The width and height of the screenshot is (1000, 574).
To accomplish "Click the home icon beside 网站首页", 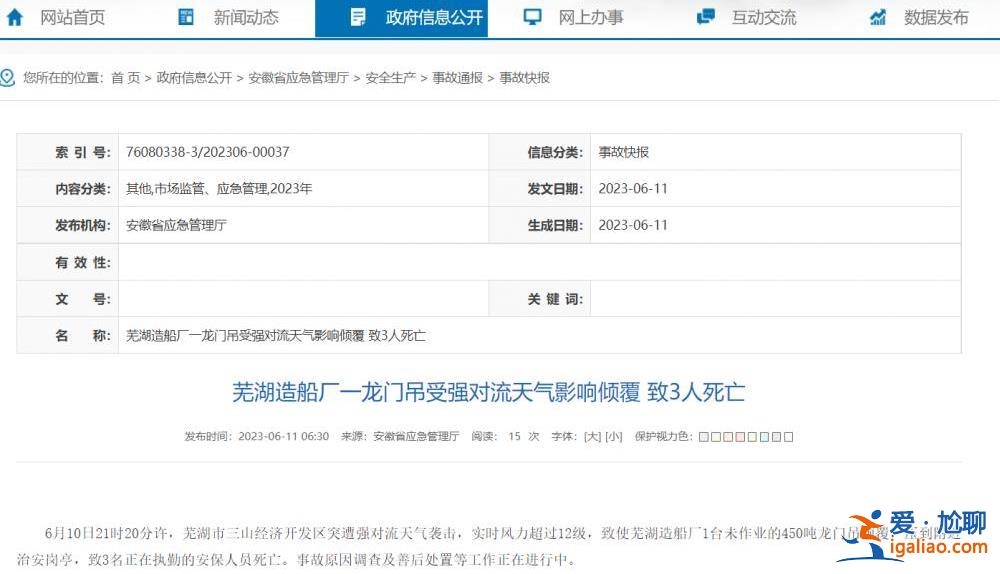I will [15, 17].
